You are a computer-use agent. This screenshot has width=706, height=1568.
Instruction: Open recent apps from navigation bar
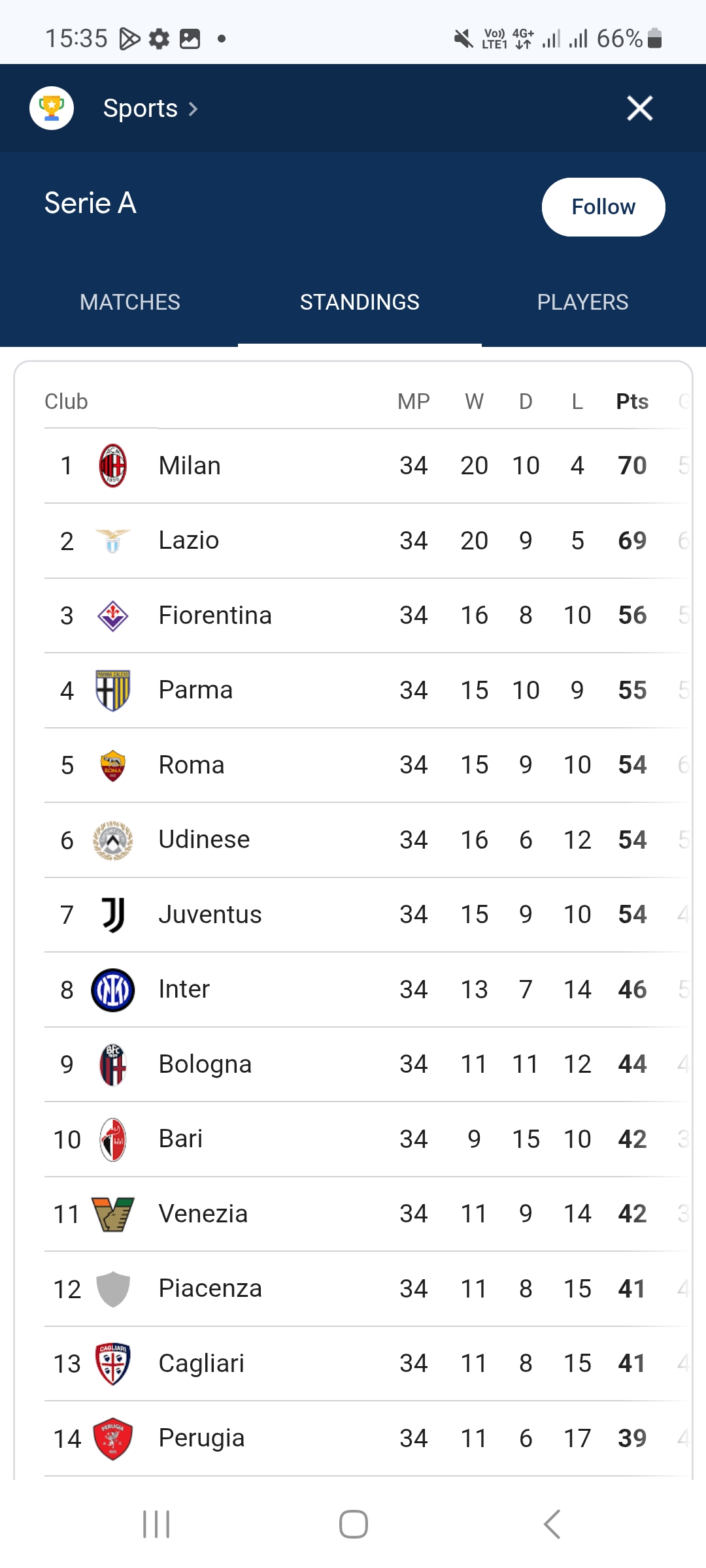click(x=156, y=1524)
